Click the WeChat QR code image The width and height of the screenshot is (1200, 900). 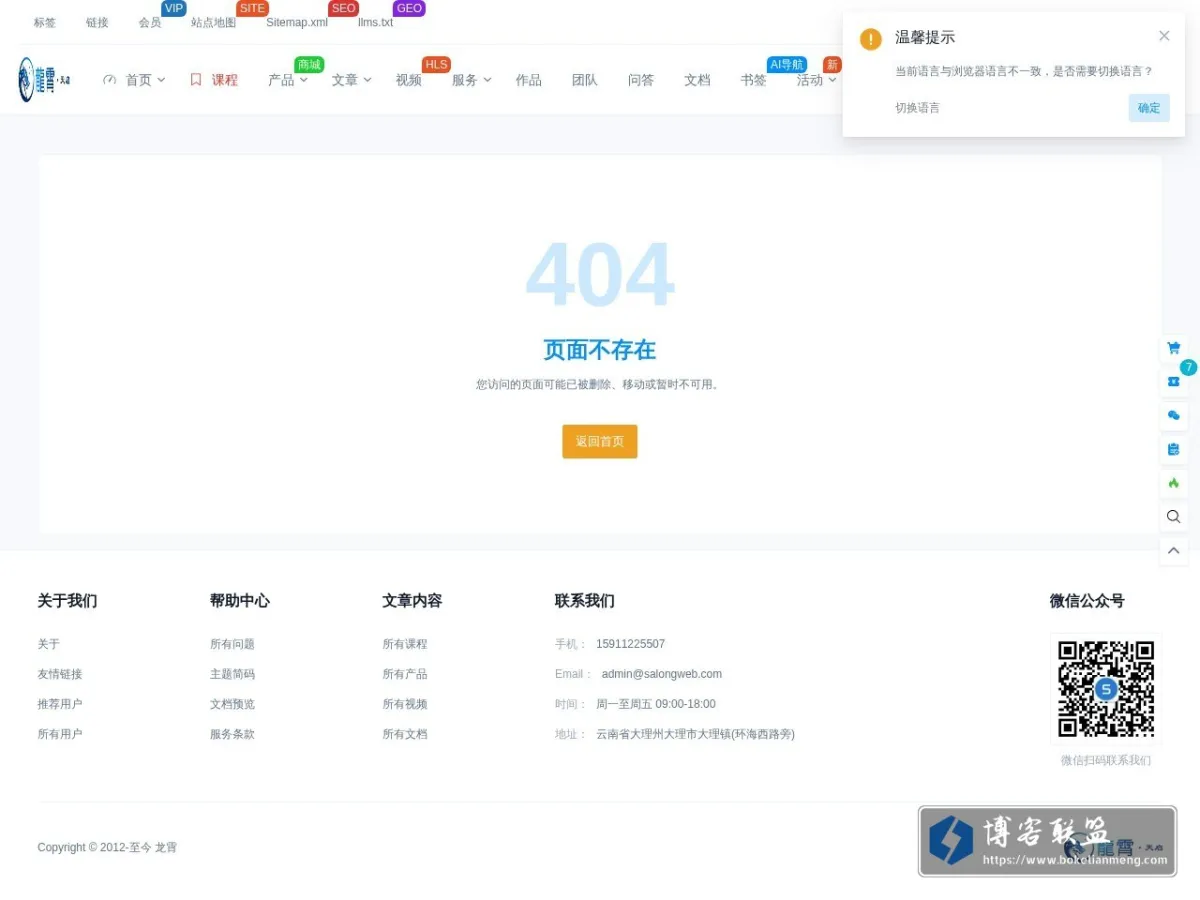[1106, 689]
